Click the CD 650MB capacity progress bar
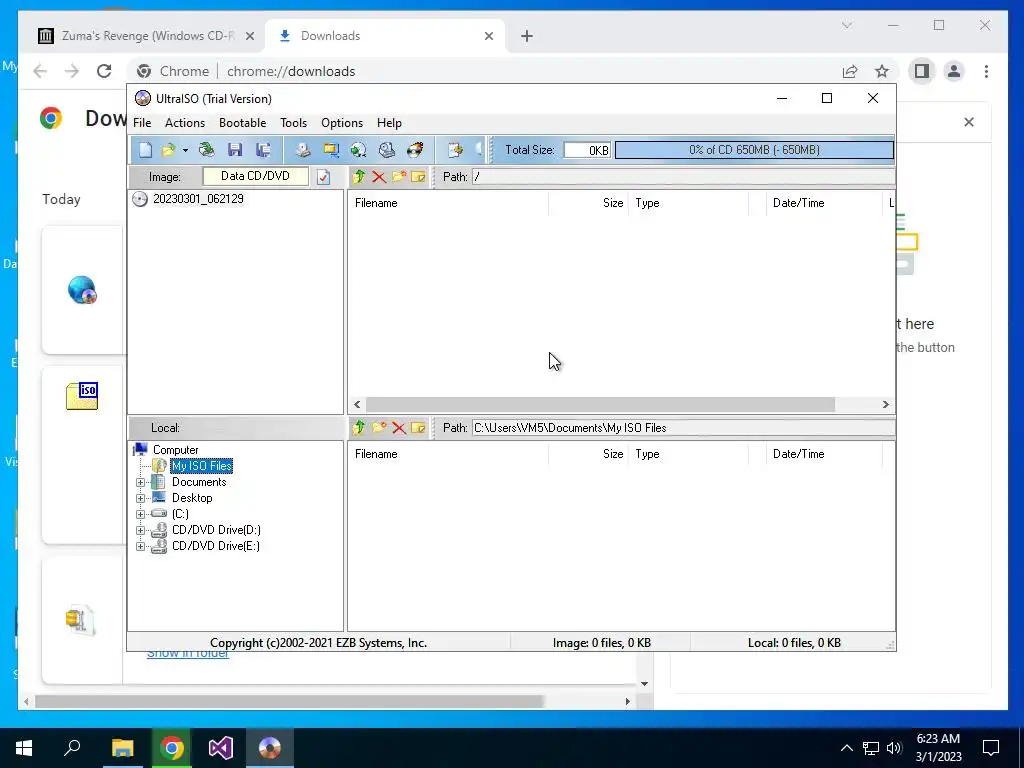The image size is (1024, 768). tap(754, 150)
